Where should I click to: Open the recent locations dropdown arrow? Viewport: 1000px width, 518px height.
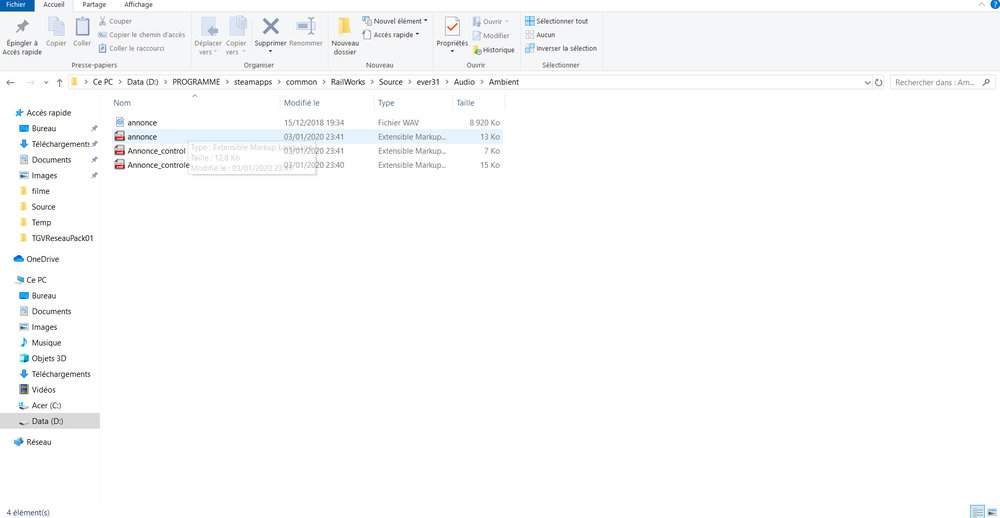46,83
